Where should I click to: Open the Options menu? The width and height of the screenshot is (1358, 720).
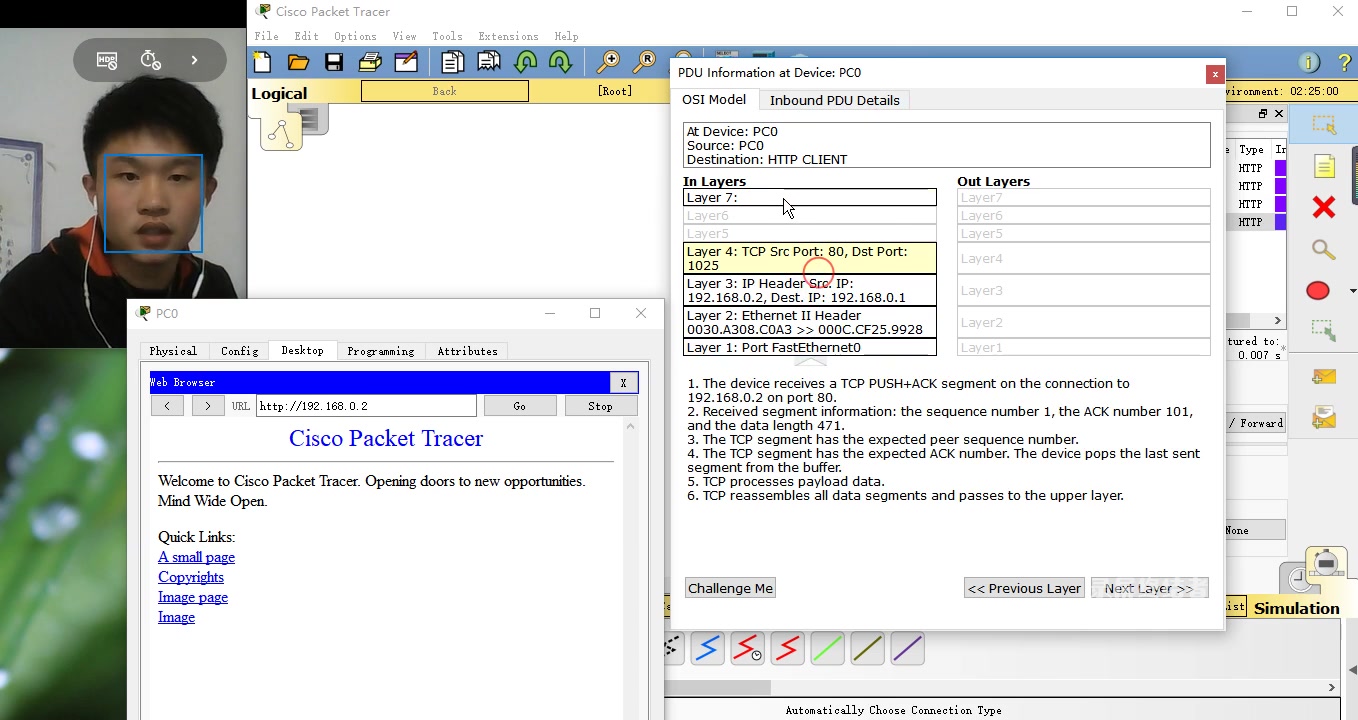click(x=355, y=36)
